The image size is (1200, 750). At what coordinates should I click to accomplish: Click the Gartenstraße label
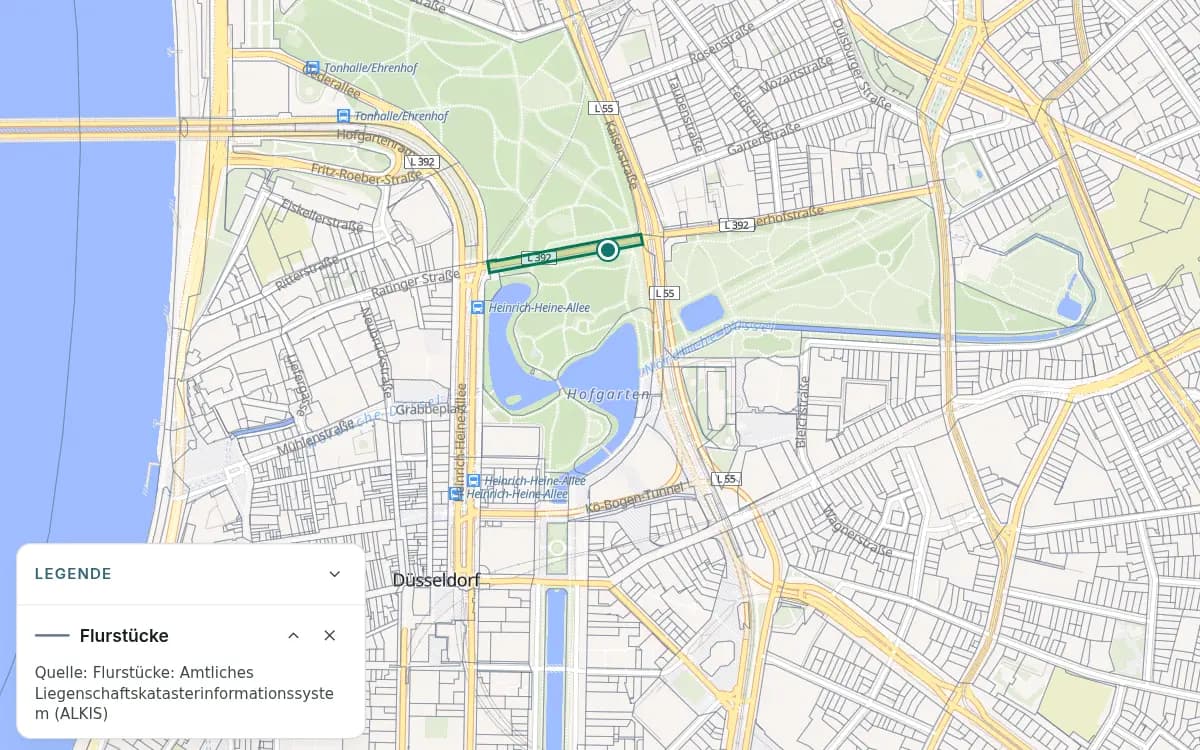(x=765, y=139)
